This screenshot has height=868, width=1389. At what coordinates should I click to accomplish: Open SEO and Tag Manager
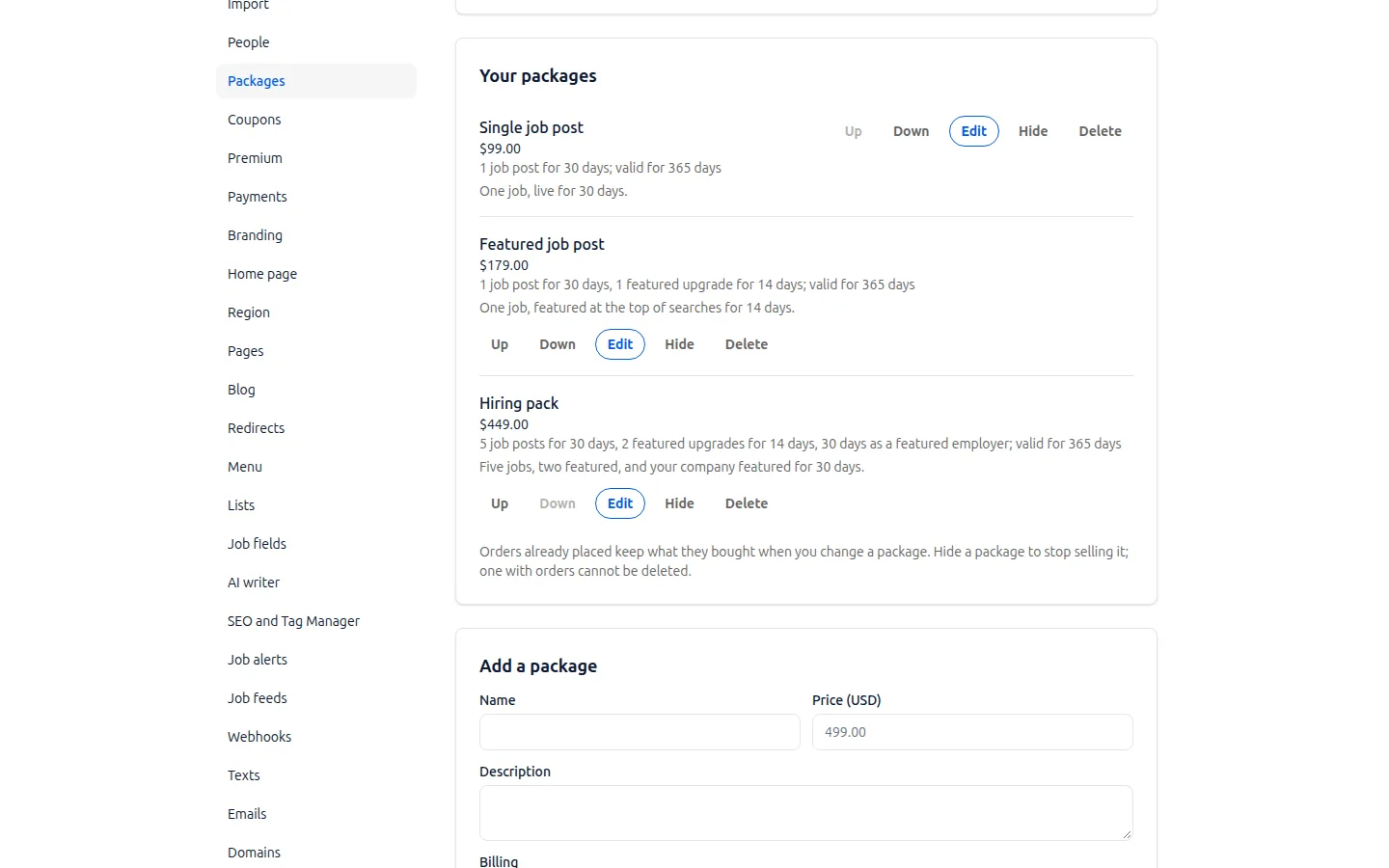316,621
